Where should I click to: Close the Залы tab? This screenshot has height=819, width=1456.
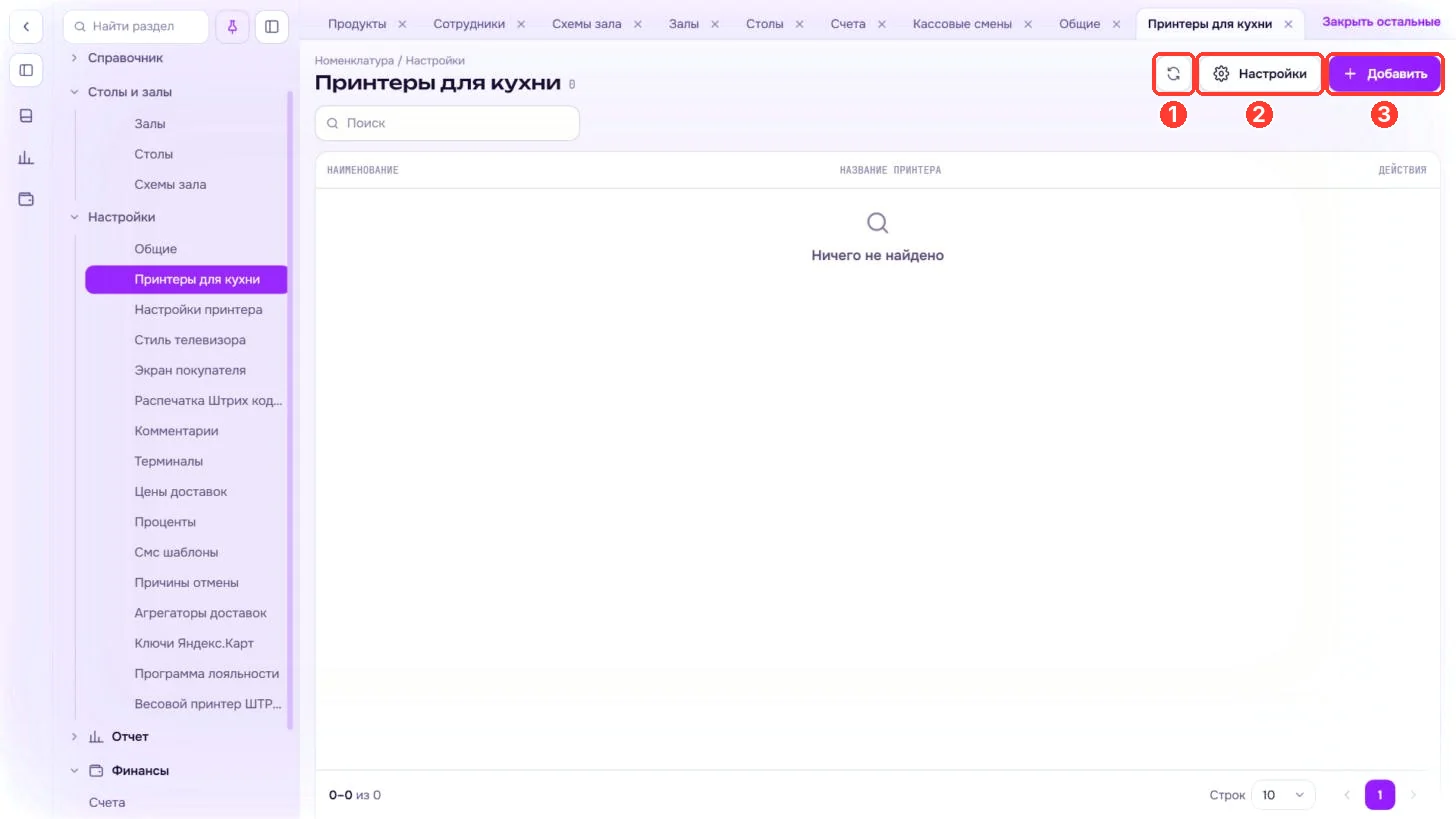point(715,24)
